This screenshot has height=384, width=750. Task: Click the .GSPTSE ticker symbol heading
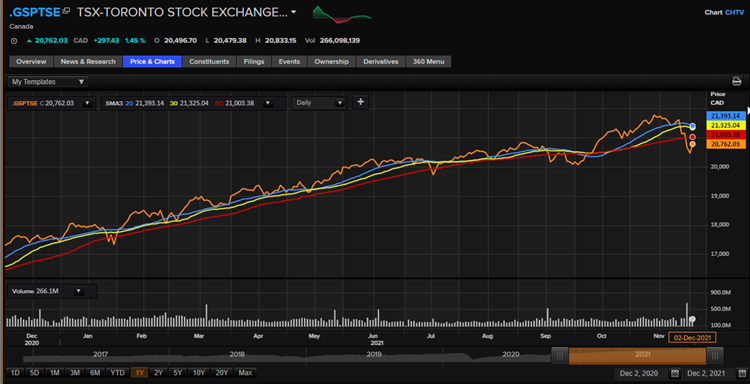tap(35, 12)
